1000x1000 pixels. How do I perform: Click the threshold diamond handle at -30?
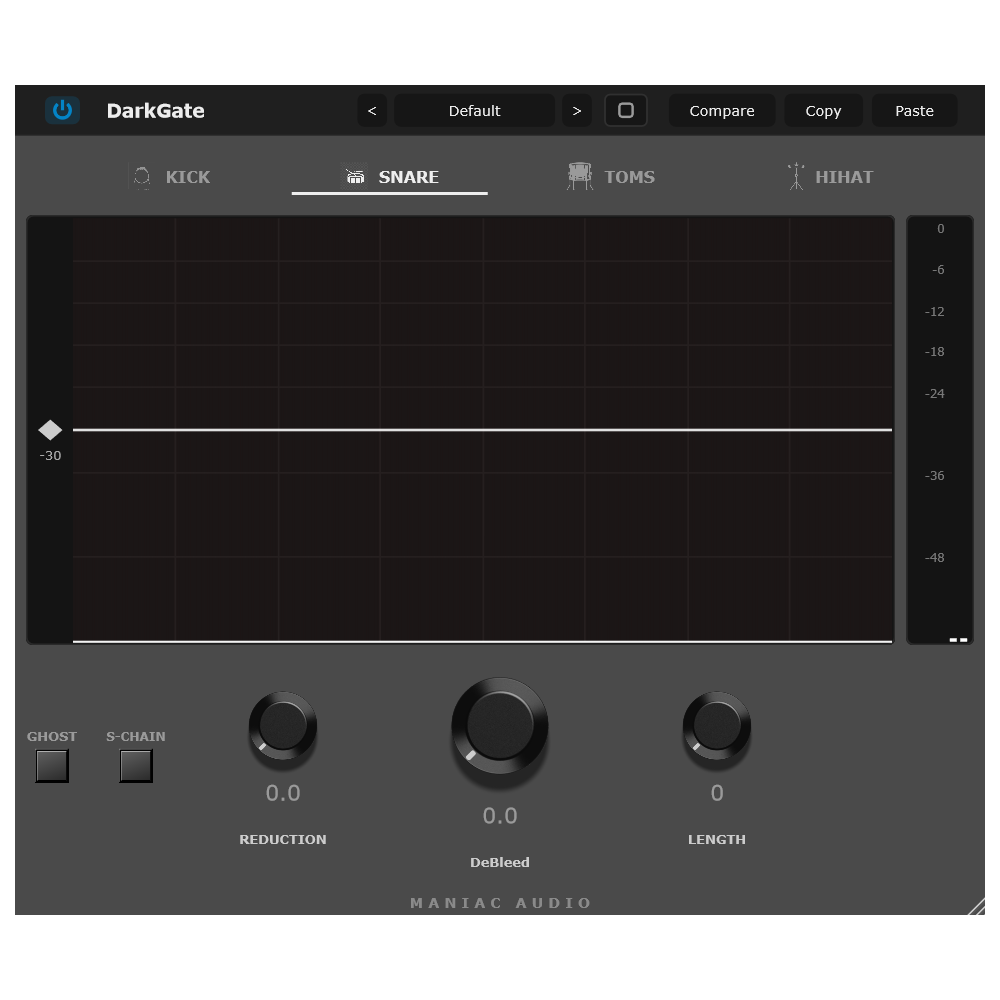(x=50, y=430)
